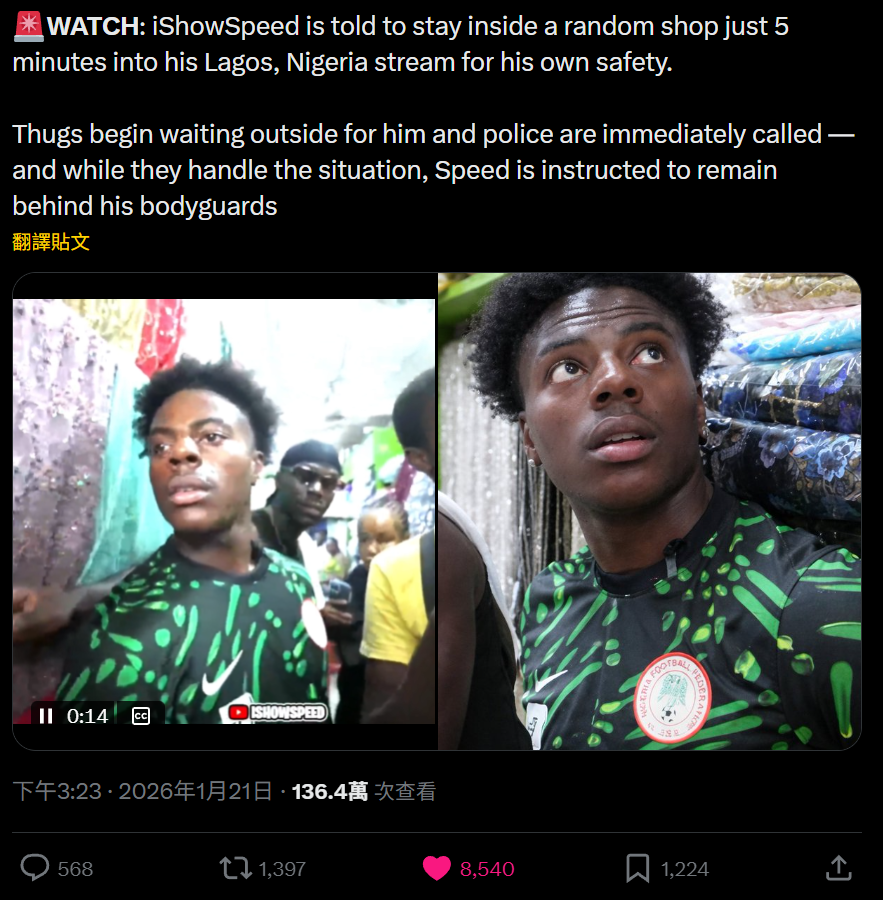Viewport: 883px width, 900px height.
Task: Toggle the bookmark icon for this post
Action: [x=637, y=868]
